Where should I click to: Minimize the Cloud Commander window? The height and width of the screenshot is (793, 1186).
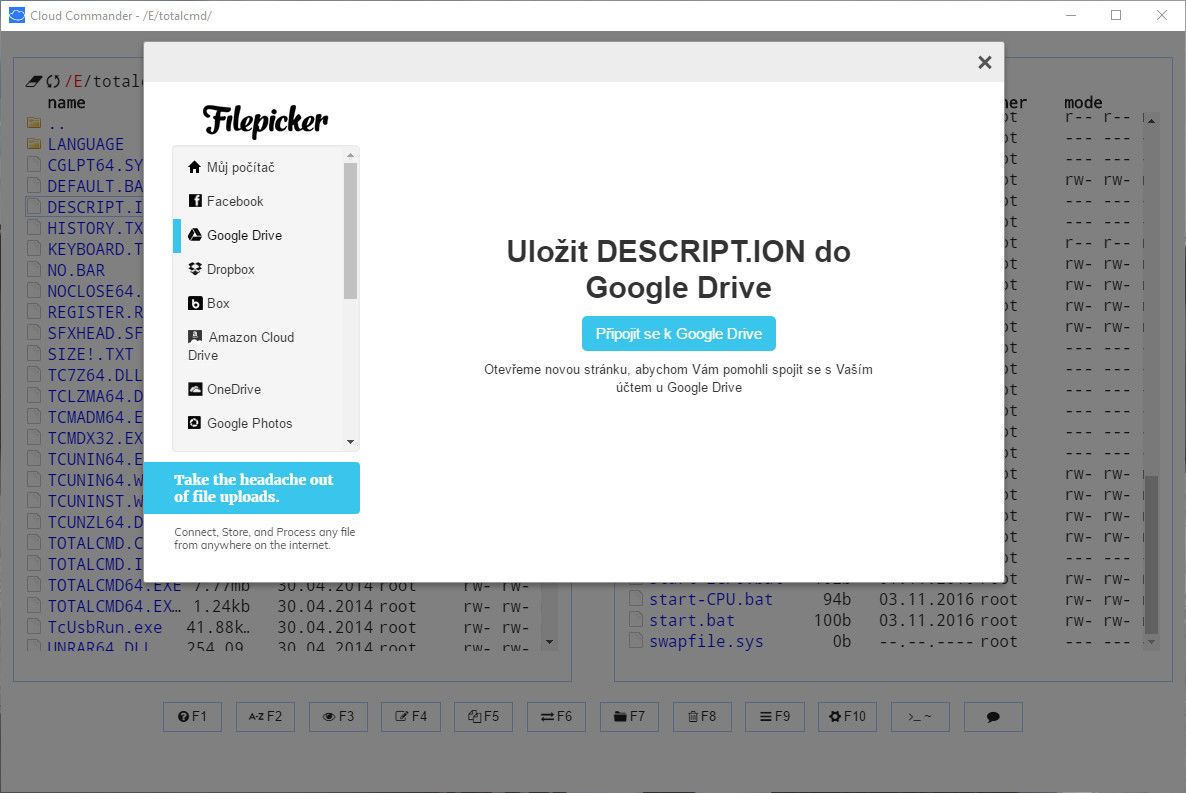pos(1070,15)
